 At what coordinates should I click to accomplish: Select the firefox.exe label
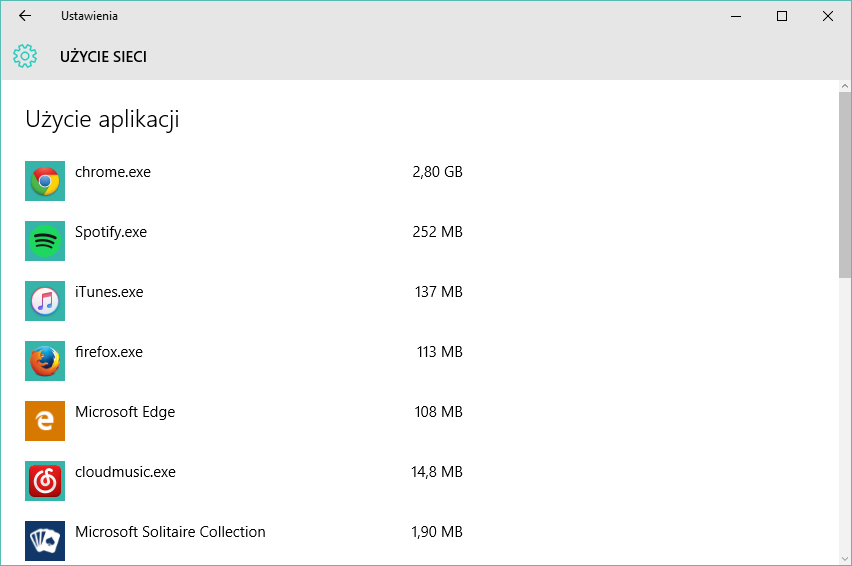pos(109,352)
